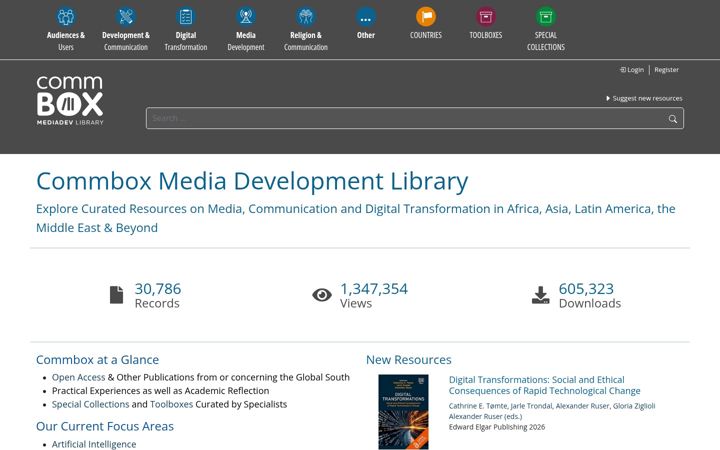Open the Register link
The image size is (720, 450).
pos(666,70)
